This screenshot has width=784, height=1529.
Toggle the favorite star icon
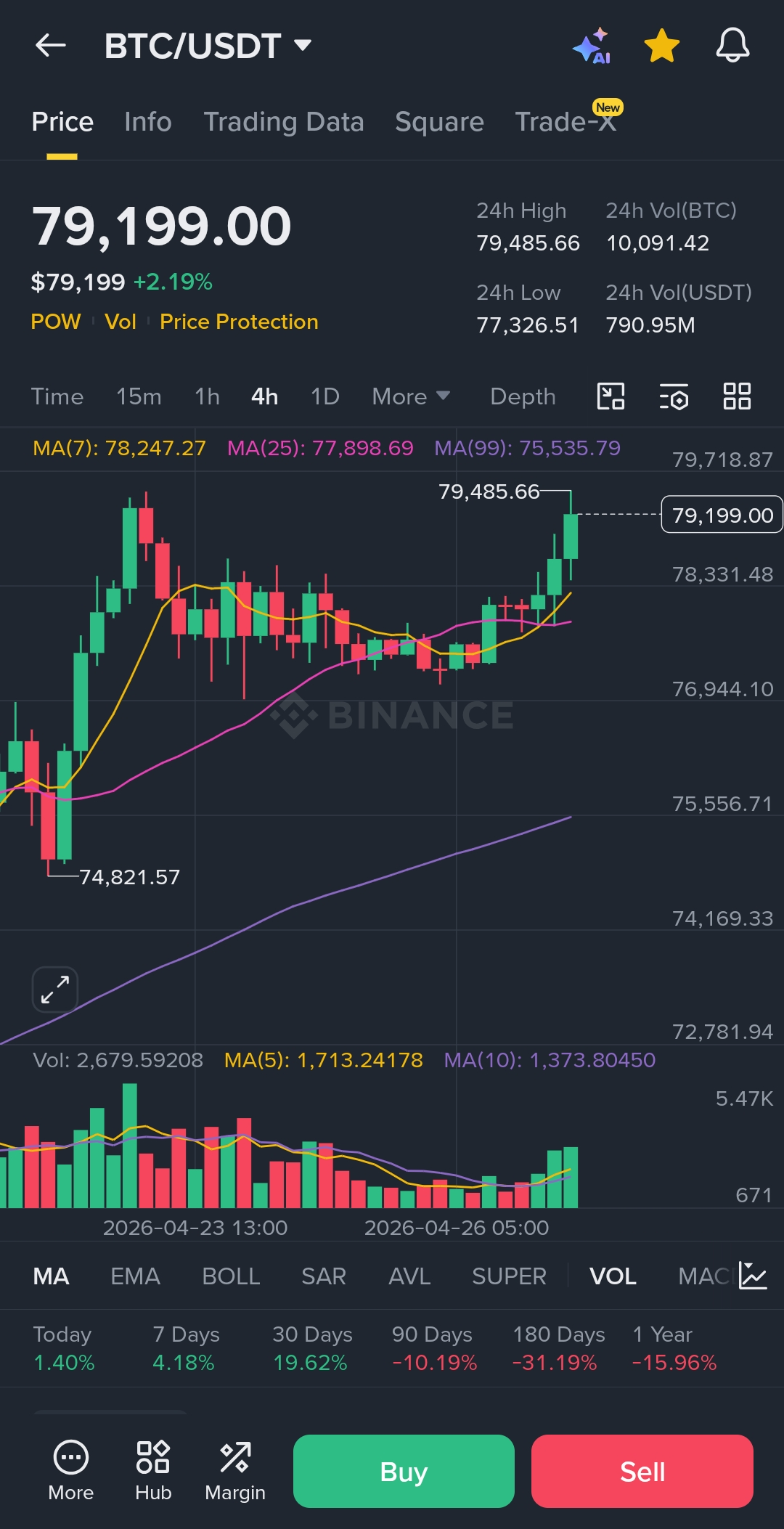662,46
